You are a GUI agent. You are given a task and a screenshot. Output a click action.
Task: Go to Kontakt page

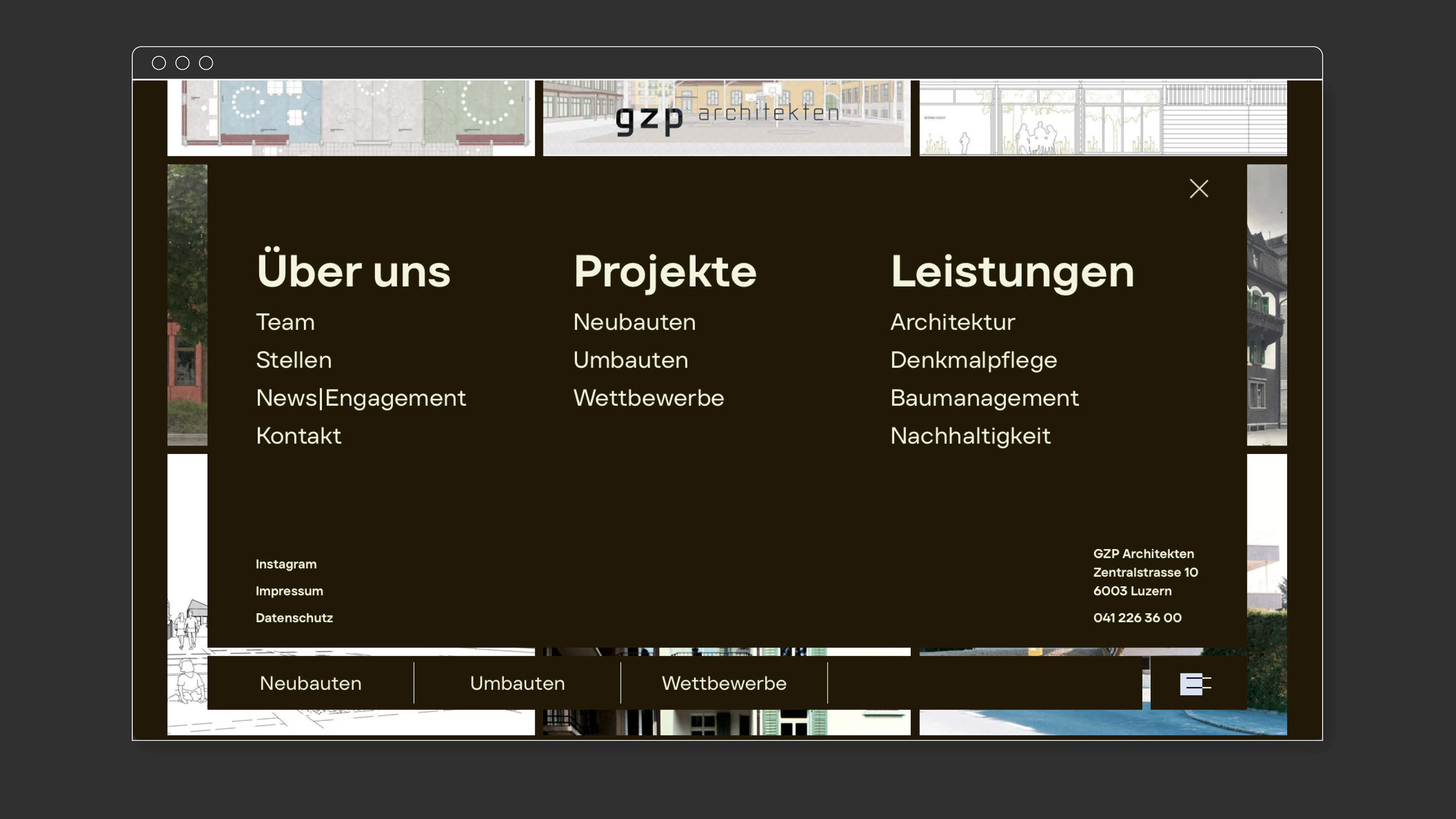pyautogui.click(x=298, y=436)
